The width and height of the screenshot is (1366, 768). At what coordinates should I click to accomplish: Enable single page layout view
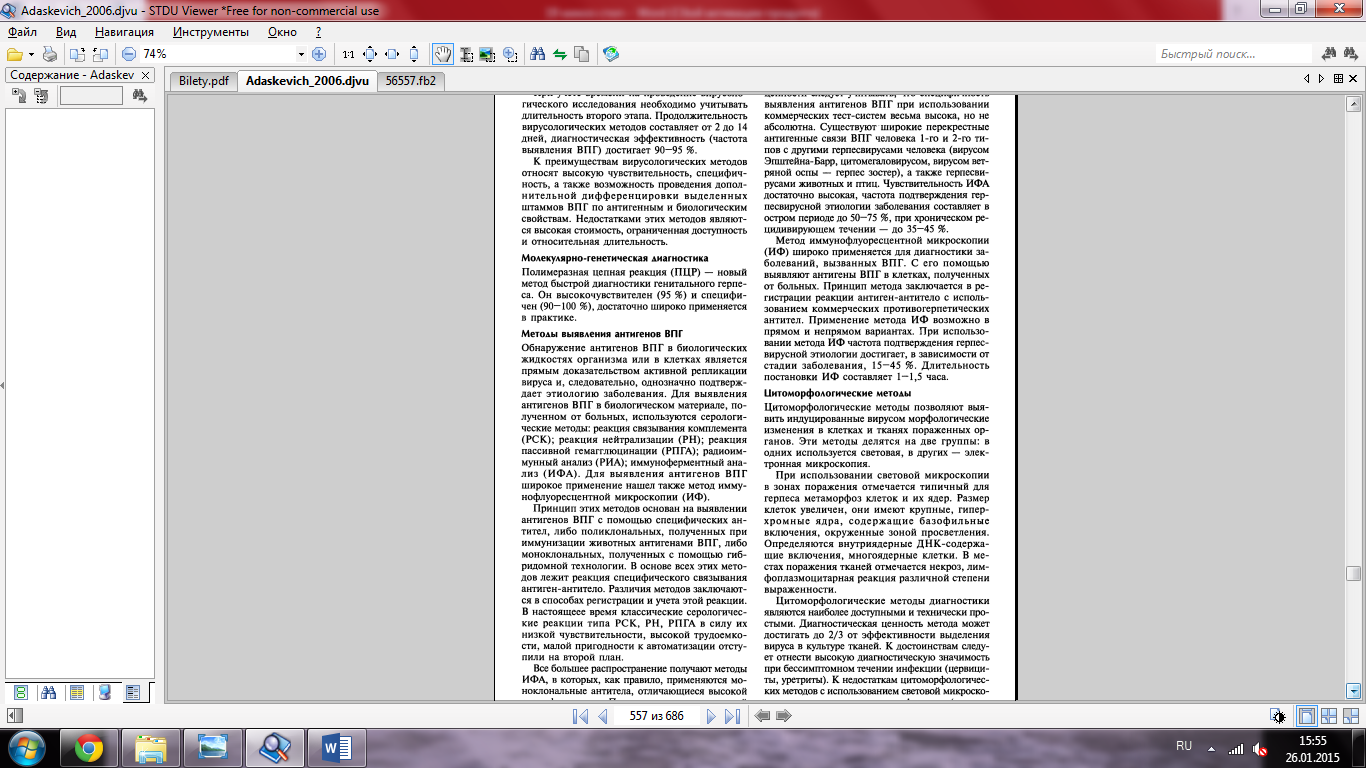1306,716
